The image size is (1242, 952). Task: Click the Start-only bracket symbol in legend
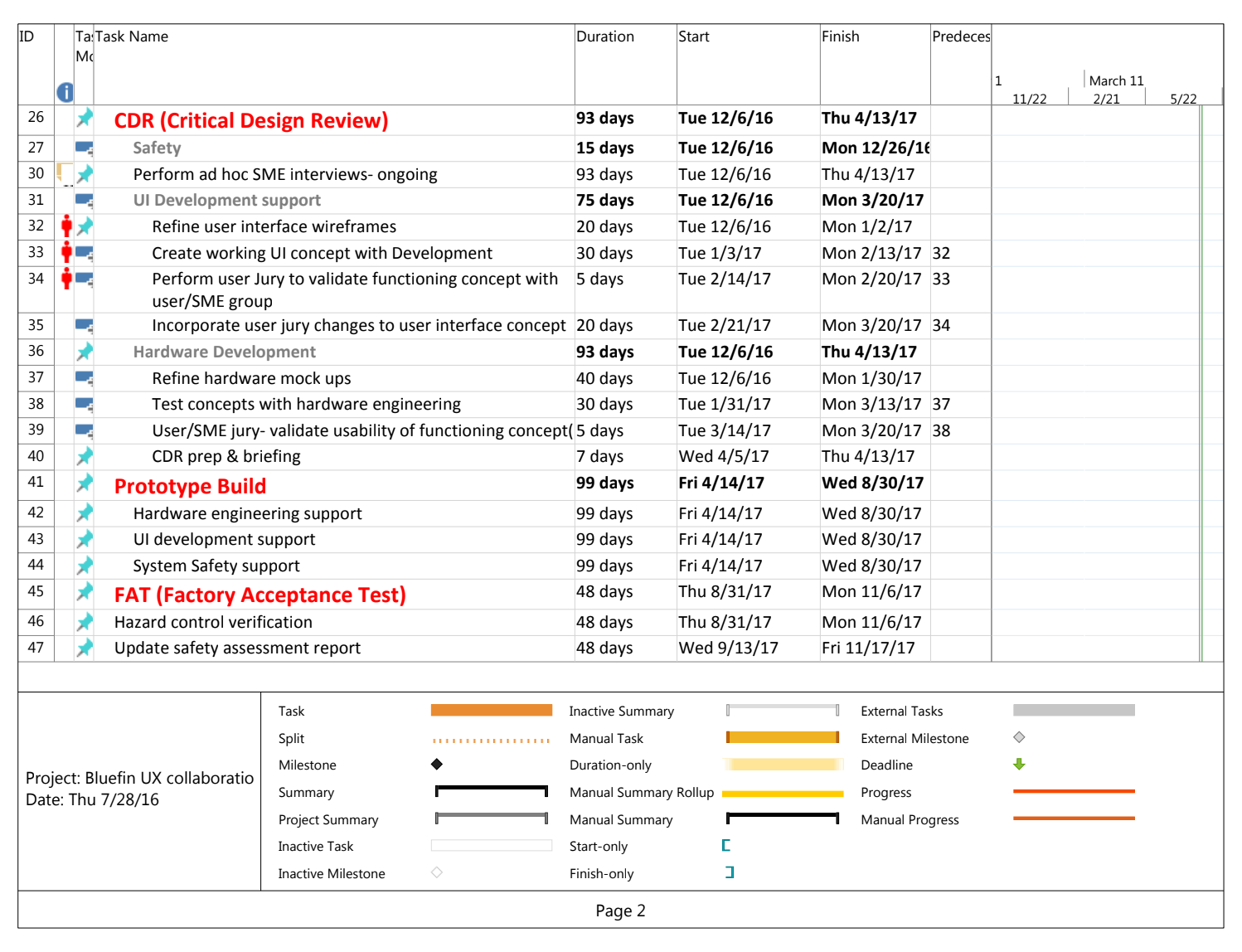(x=726, y=846)
